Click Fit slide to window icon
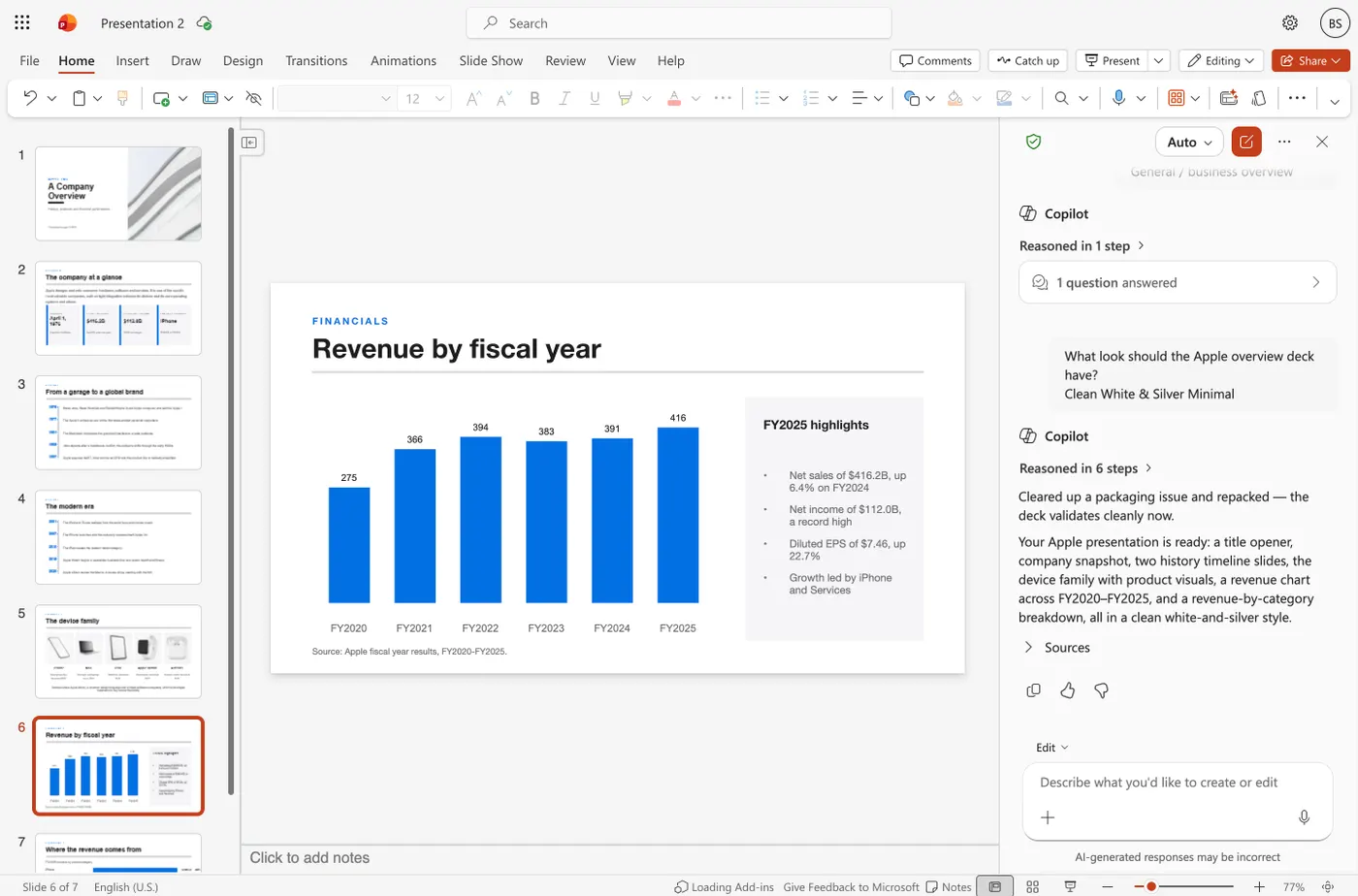This screenshot has height=896, width=1358. (1328, 886)
